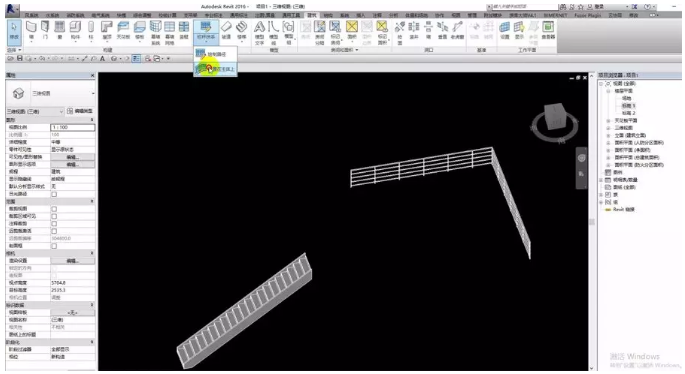
Task: Select the 幕墙网格 curtain grid tool
Action: coord(170,33)
